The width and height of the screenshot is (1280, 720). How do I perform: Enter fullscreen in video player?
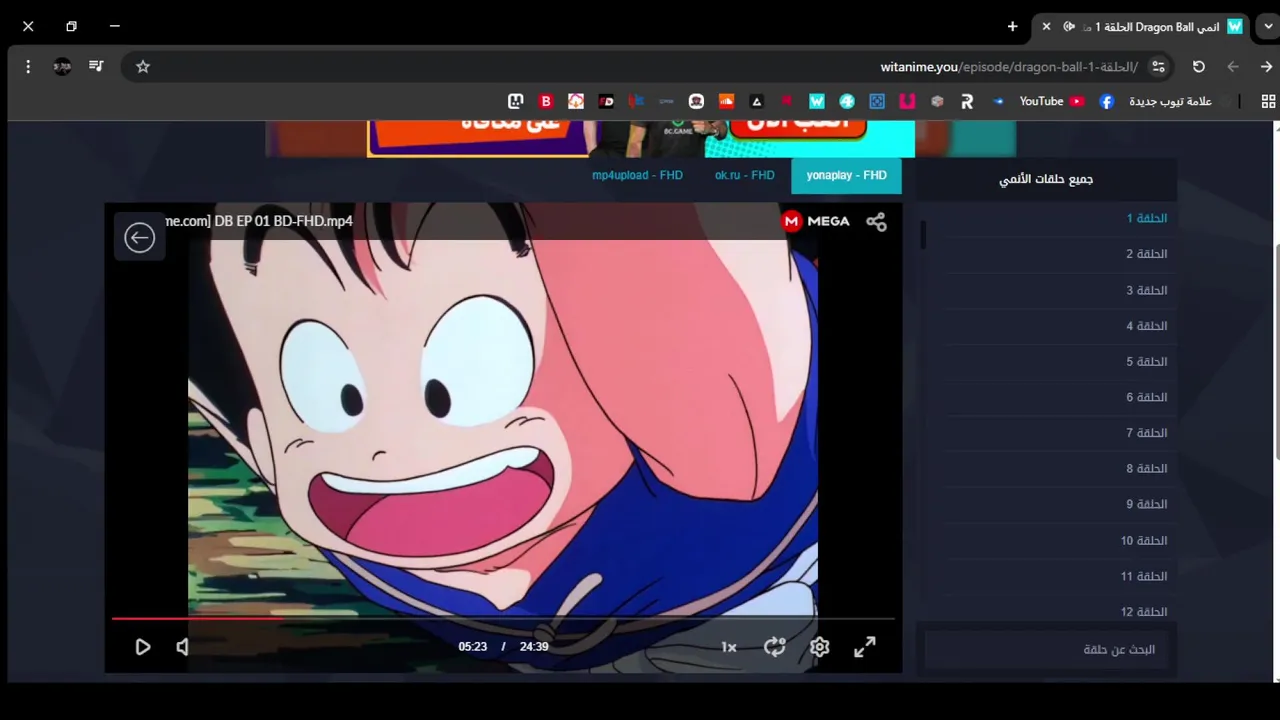(x=865, y=647)
